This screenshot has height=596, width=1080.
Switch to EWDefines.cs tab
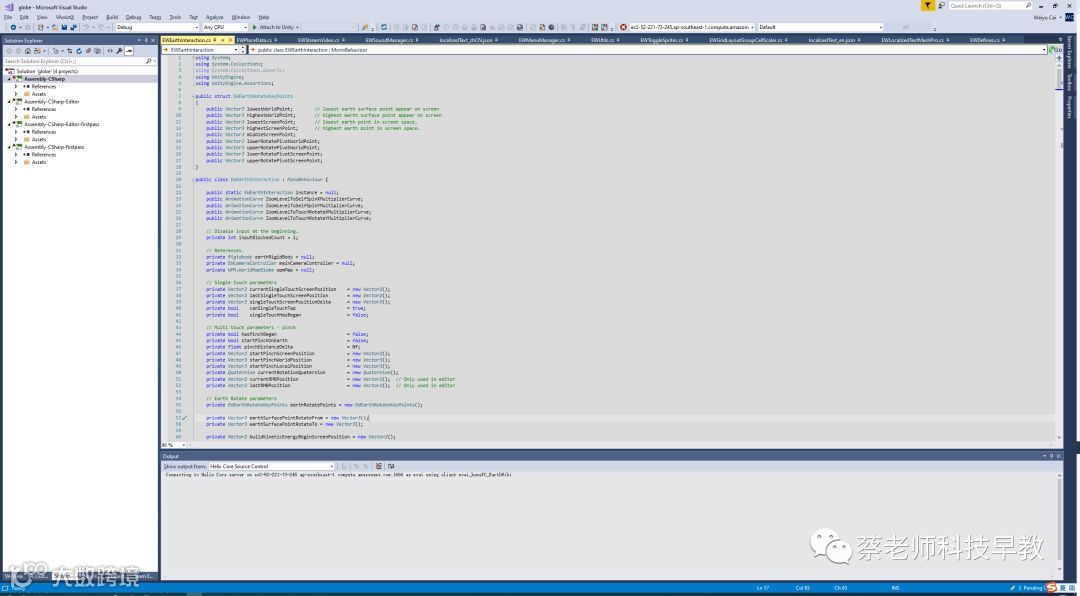click(984, 40)
